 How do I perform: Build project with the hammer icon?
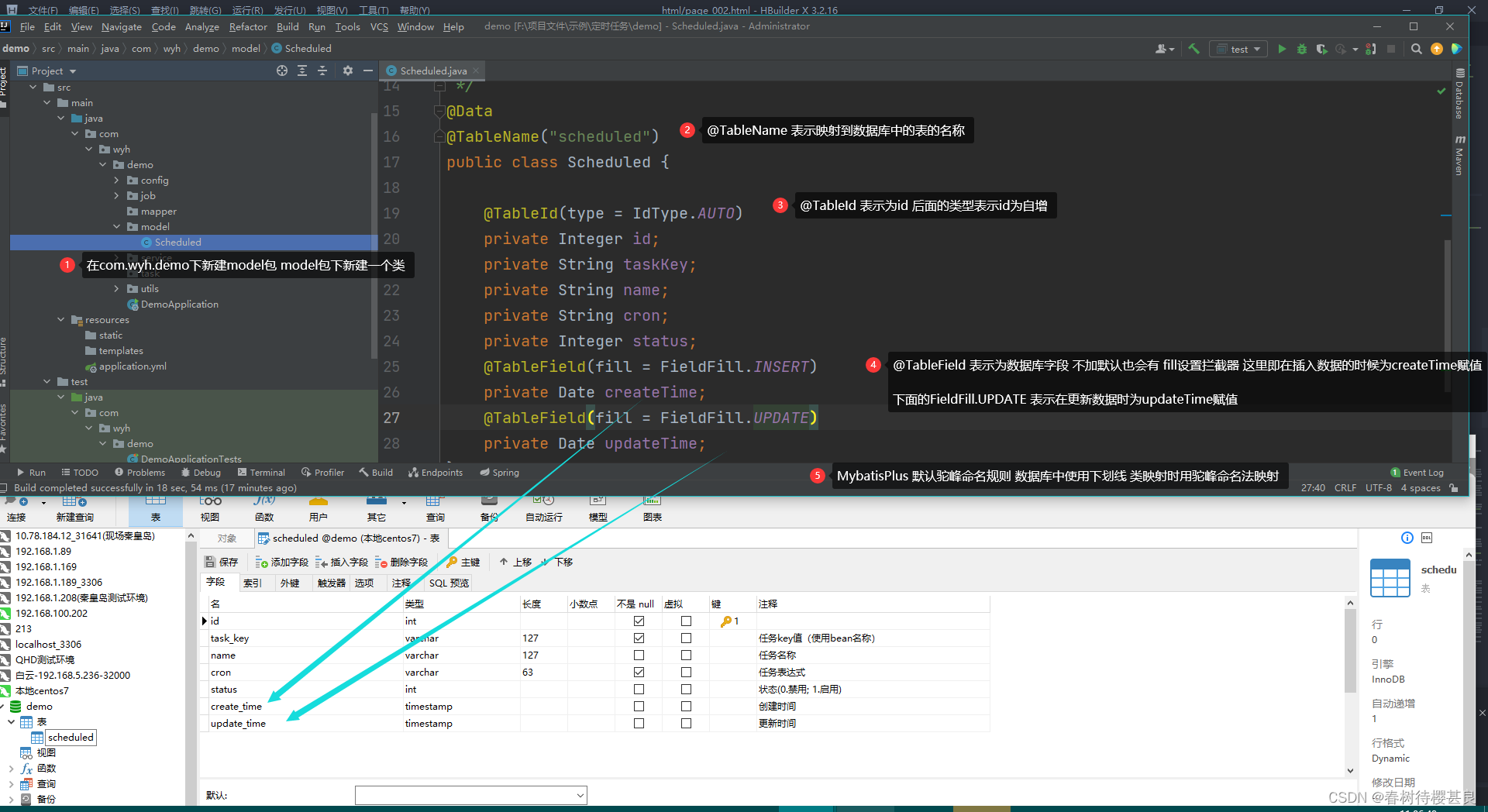tap(1193, 48)
